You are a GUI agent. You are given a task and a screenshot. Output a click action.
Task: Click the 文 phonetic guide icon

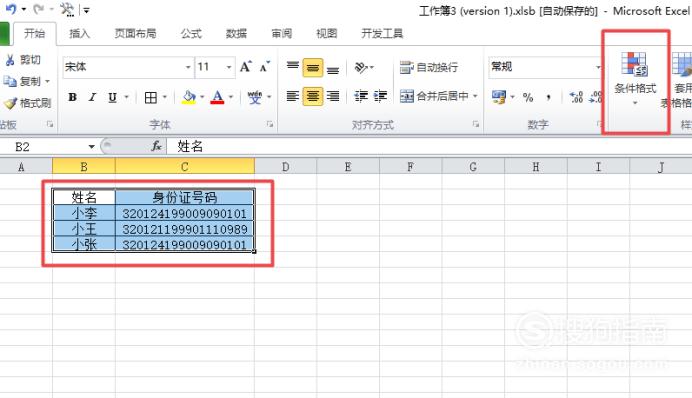tap(255, 97)
